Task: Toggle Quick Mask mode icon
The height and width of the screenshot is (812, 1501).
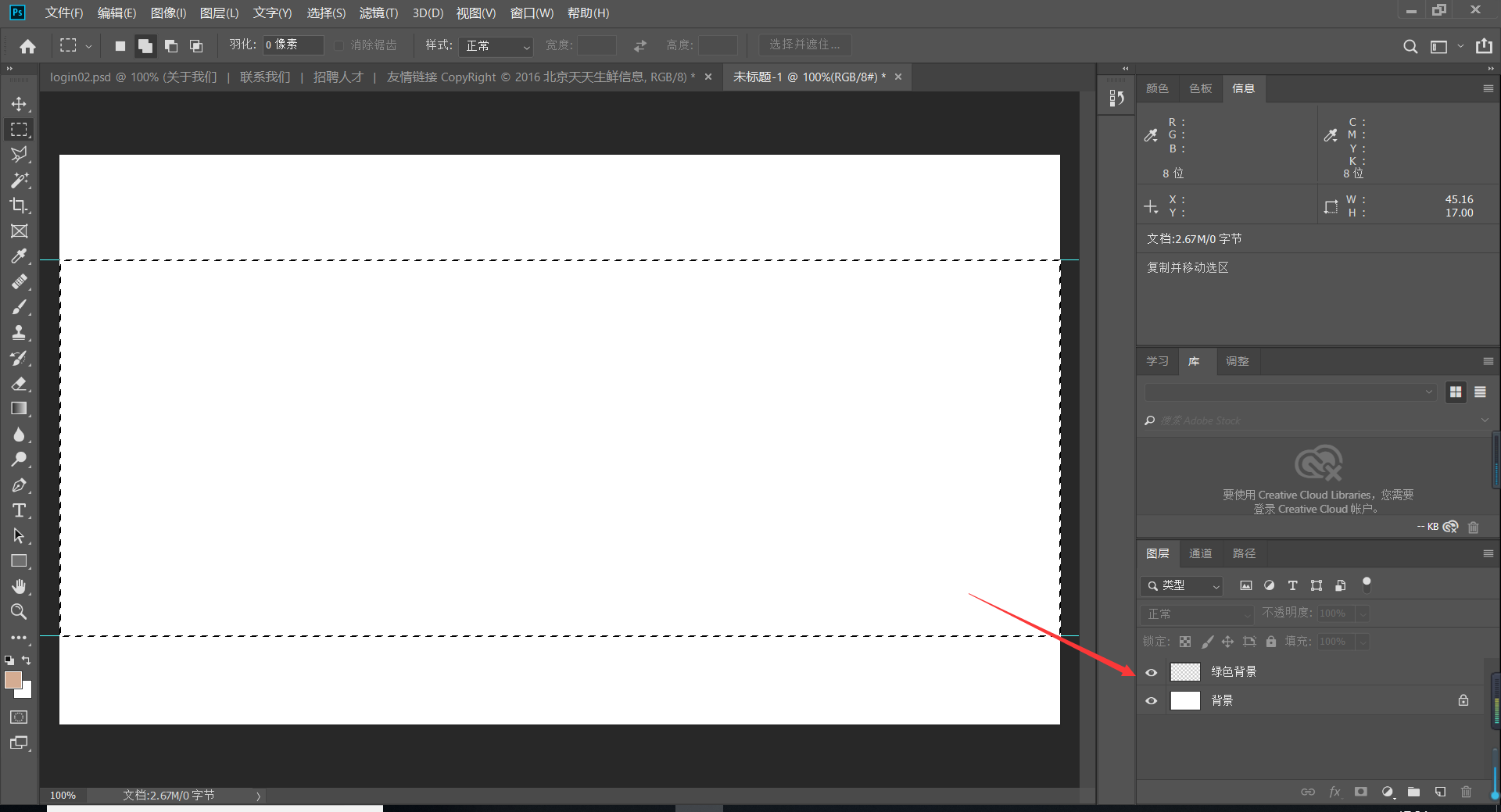Action: click(19, 717)
